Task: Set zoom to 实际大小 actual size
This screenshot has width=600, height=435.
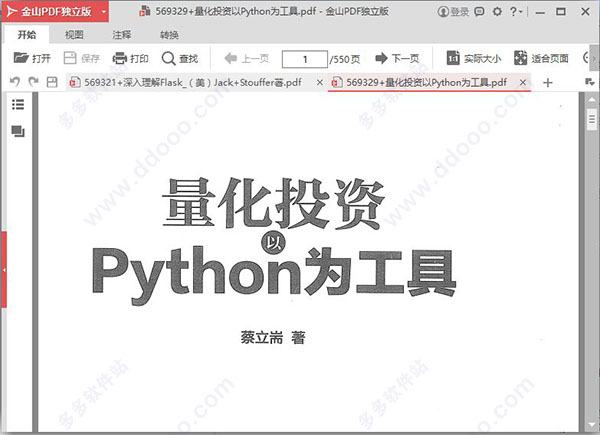Action: click(474, 58)
